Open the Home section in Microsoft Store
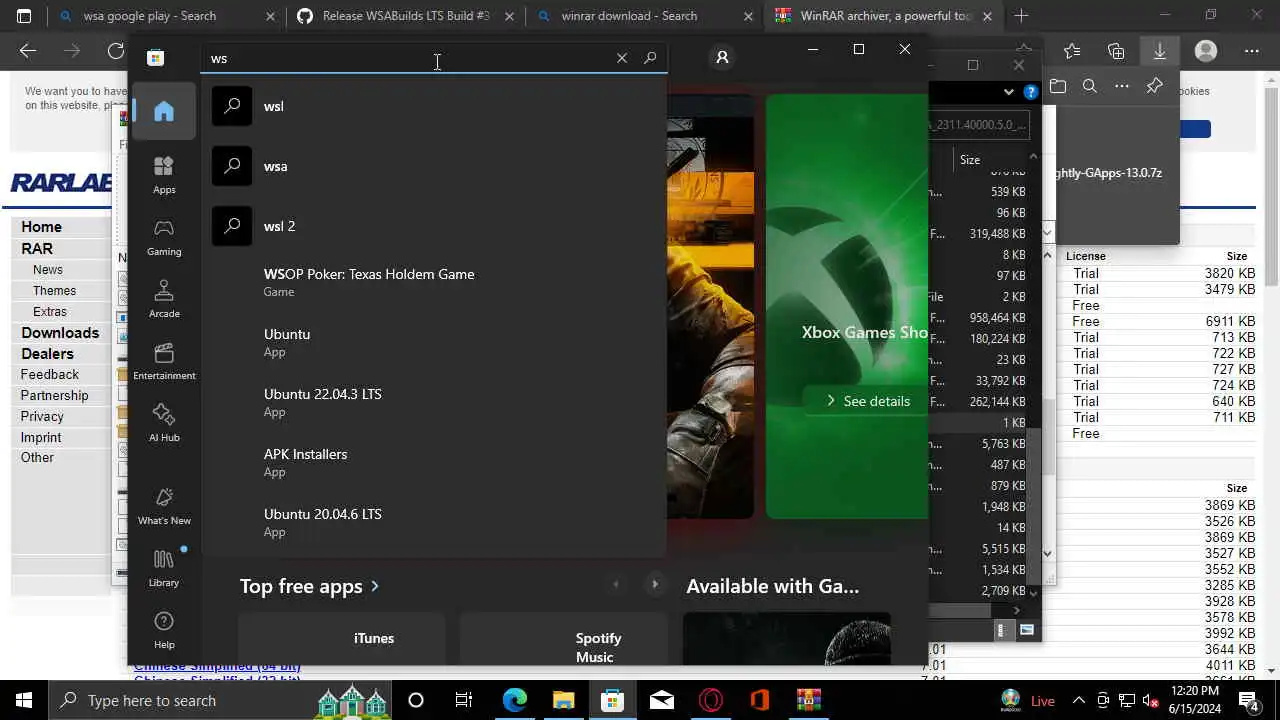The image size is (1280, 720). pyautogui.click(x=164, y=111)
